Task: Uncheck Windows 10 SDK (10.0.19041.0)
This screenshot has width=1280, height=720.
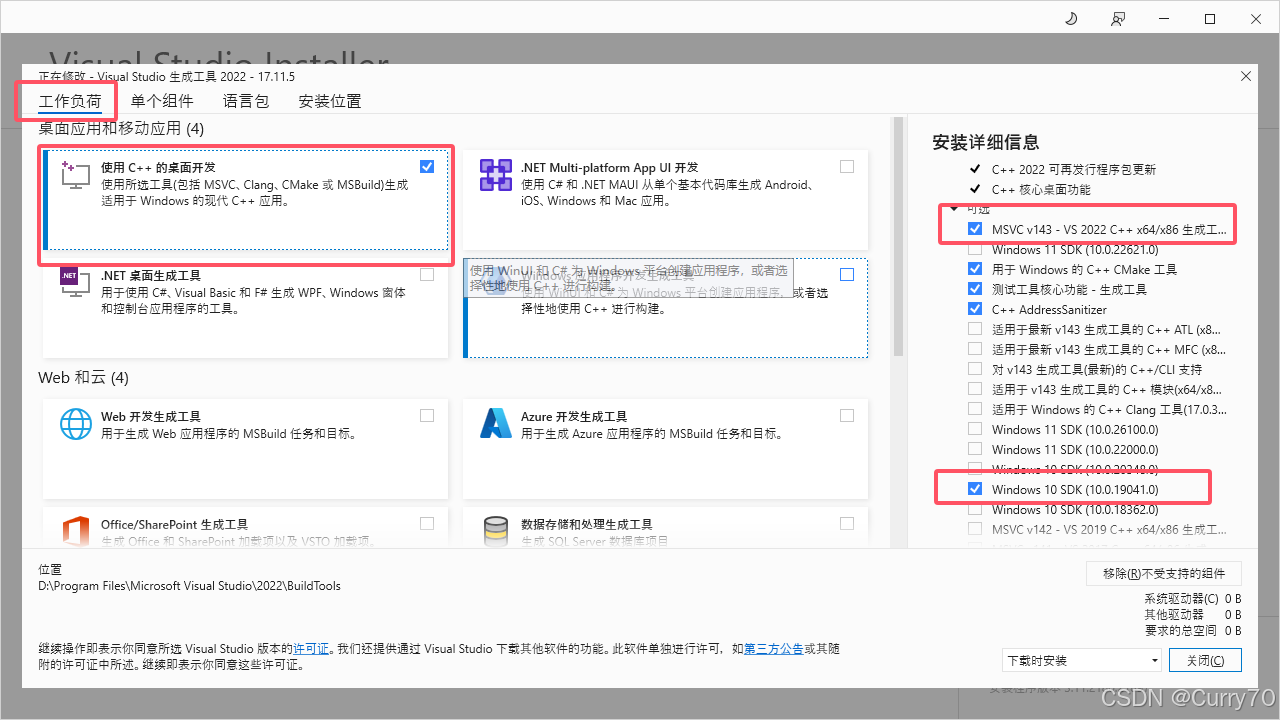Action: (975, 489)
